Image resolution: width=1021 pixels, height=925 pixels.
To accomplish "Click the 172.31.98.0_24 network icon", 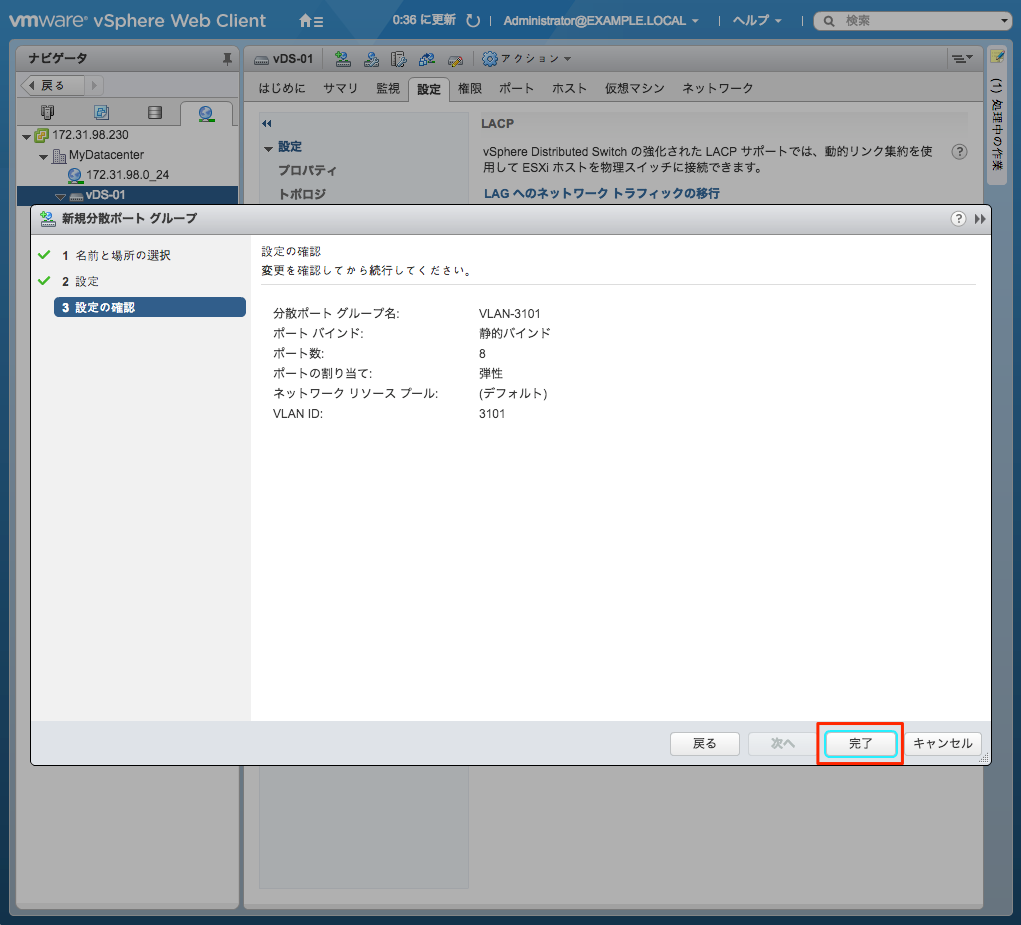I will [x=75, y=175].
